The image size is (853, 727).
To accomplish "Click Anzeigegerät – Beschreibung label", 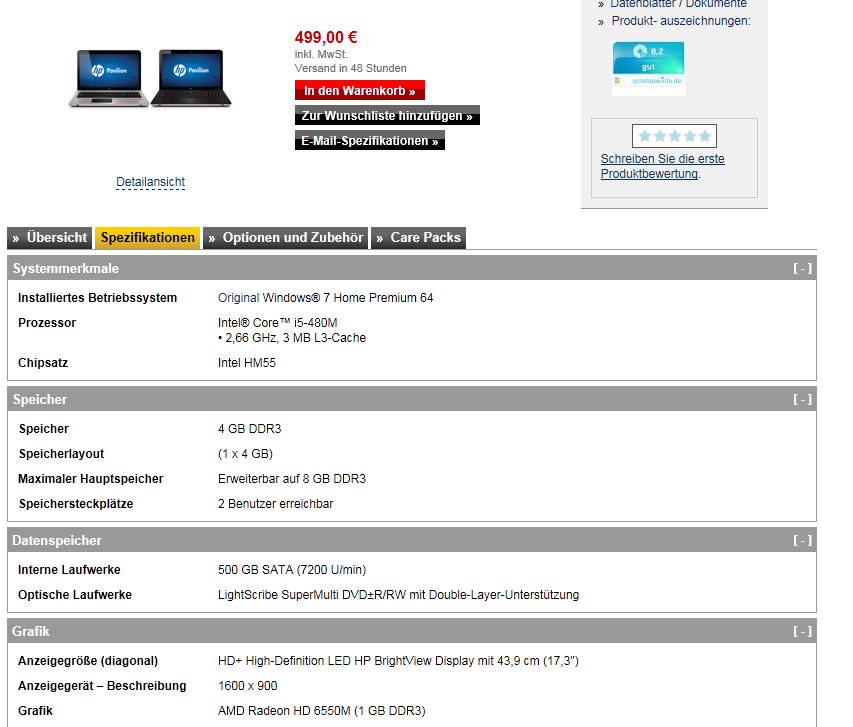I will pos(102,686).
